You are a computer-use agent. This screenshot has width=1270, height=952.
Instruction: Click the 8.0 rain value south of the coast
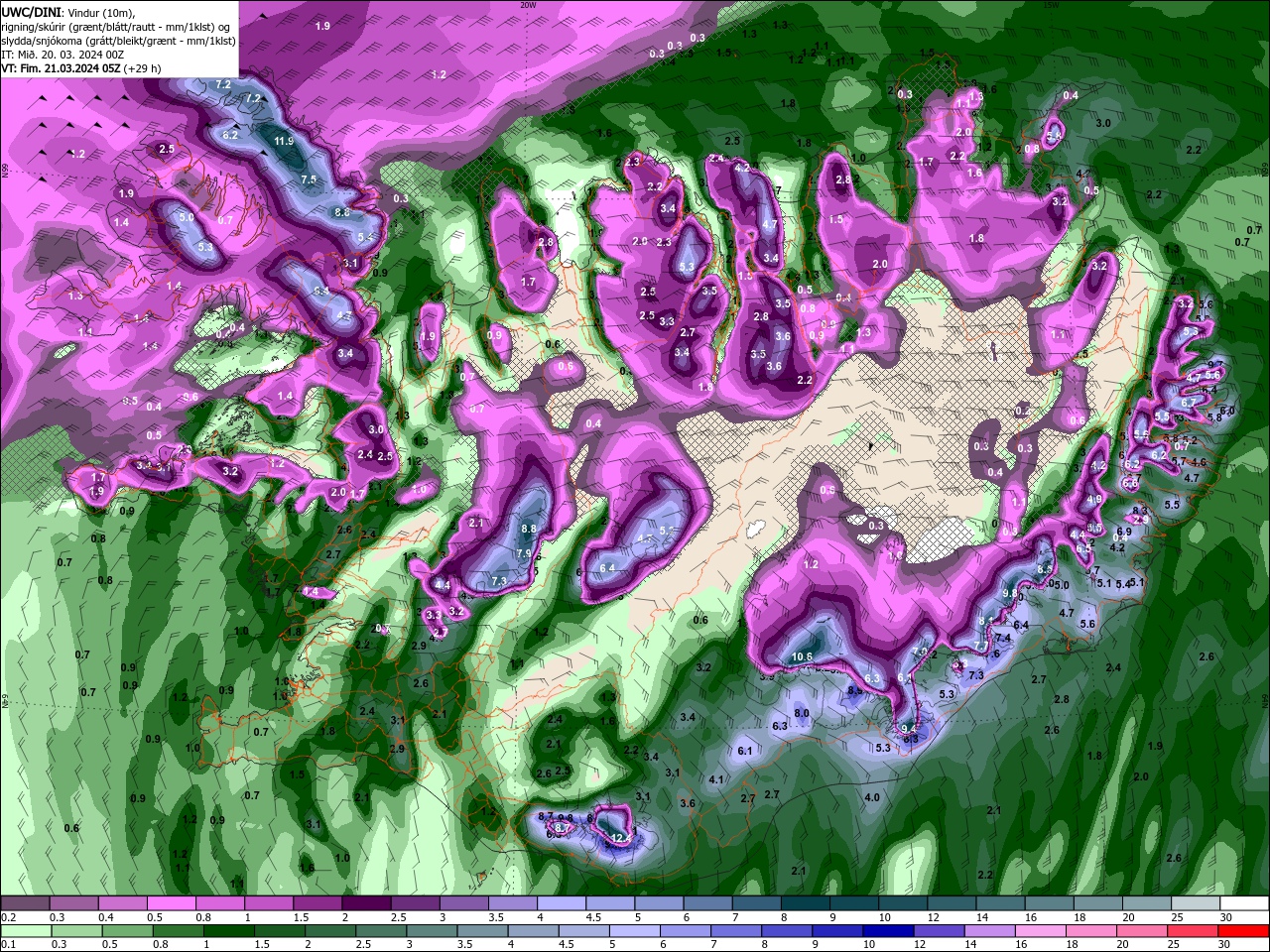802,713
